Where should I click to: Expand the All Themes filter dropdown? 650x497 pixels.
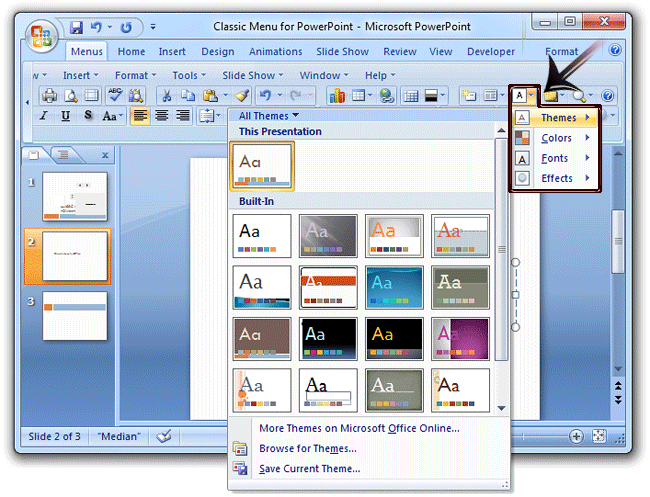[269, 116]
